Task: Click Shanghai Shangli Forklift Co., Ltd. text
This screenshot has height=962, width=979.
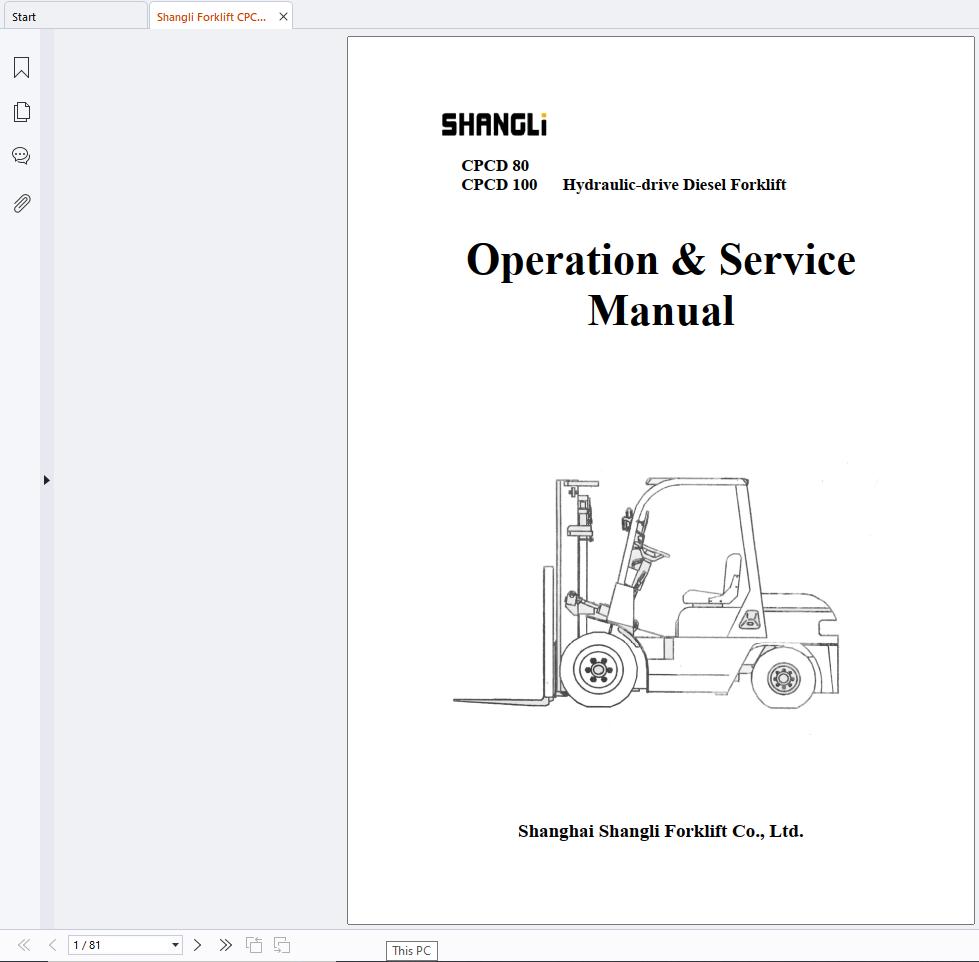Action: pos(661,831)
